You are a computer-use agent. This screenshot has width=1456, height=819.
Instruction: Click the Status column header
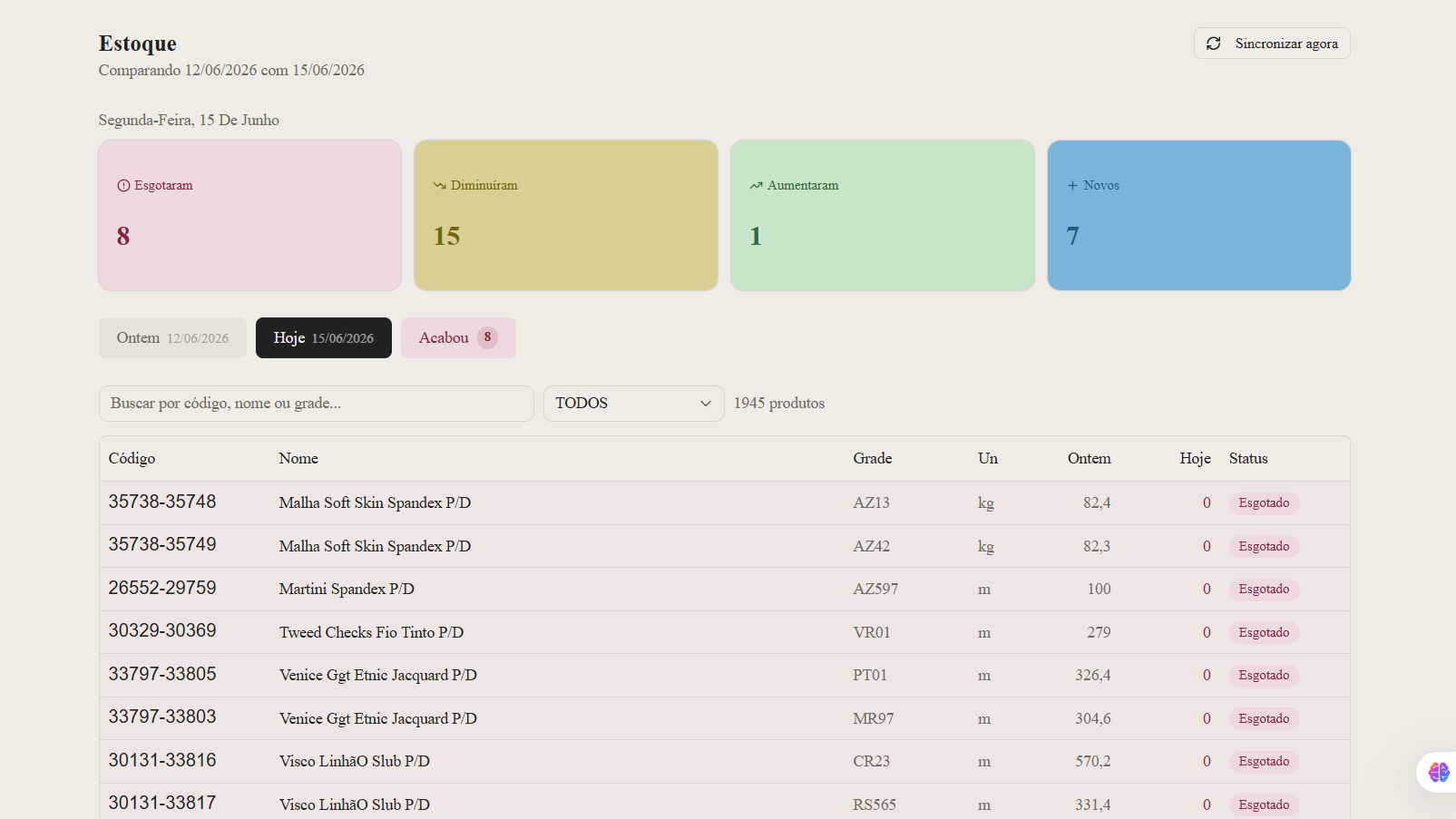1248,458
